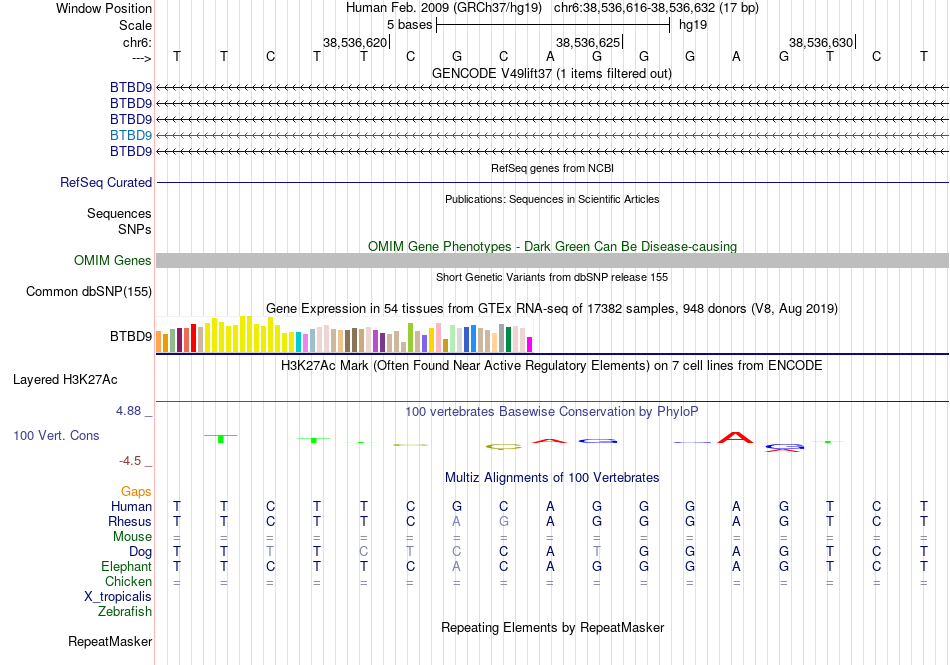Click the Short Genetic Variants from dbSNP title
The image size is (950, 665).
coord(552,277)
